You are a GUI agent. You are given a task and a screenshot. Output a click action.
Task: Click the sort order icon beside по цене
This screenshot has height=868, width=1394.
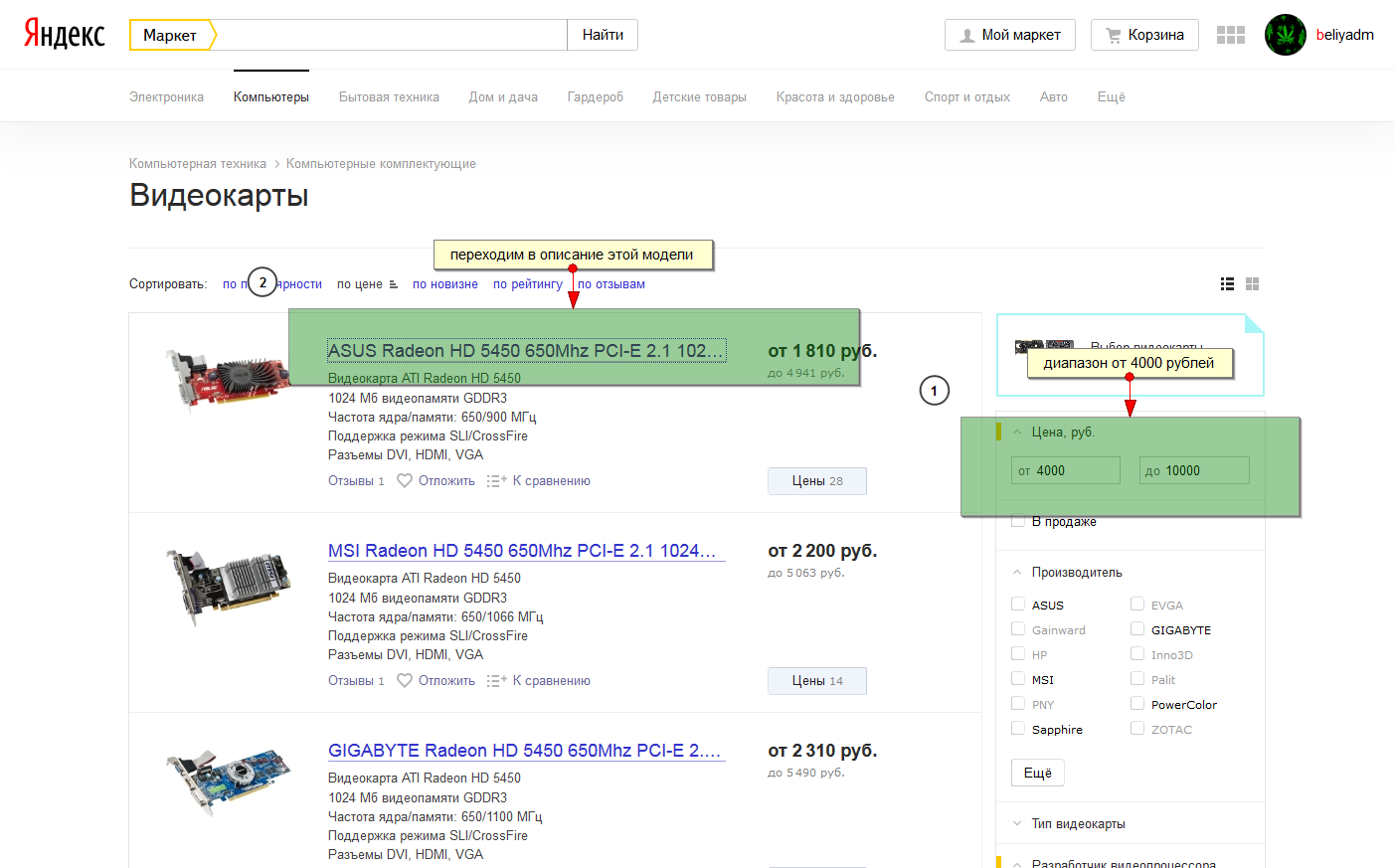point(394,284)
